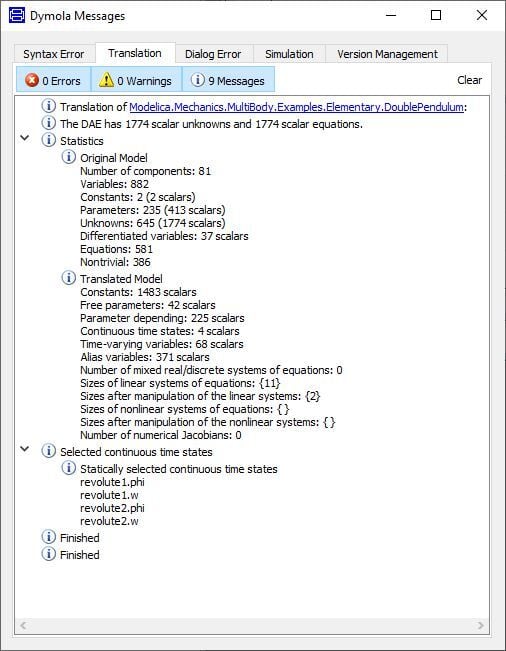506x651 pixels.
Task: Select state 'revolute2.phi'
Action: coord(112,508)
